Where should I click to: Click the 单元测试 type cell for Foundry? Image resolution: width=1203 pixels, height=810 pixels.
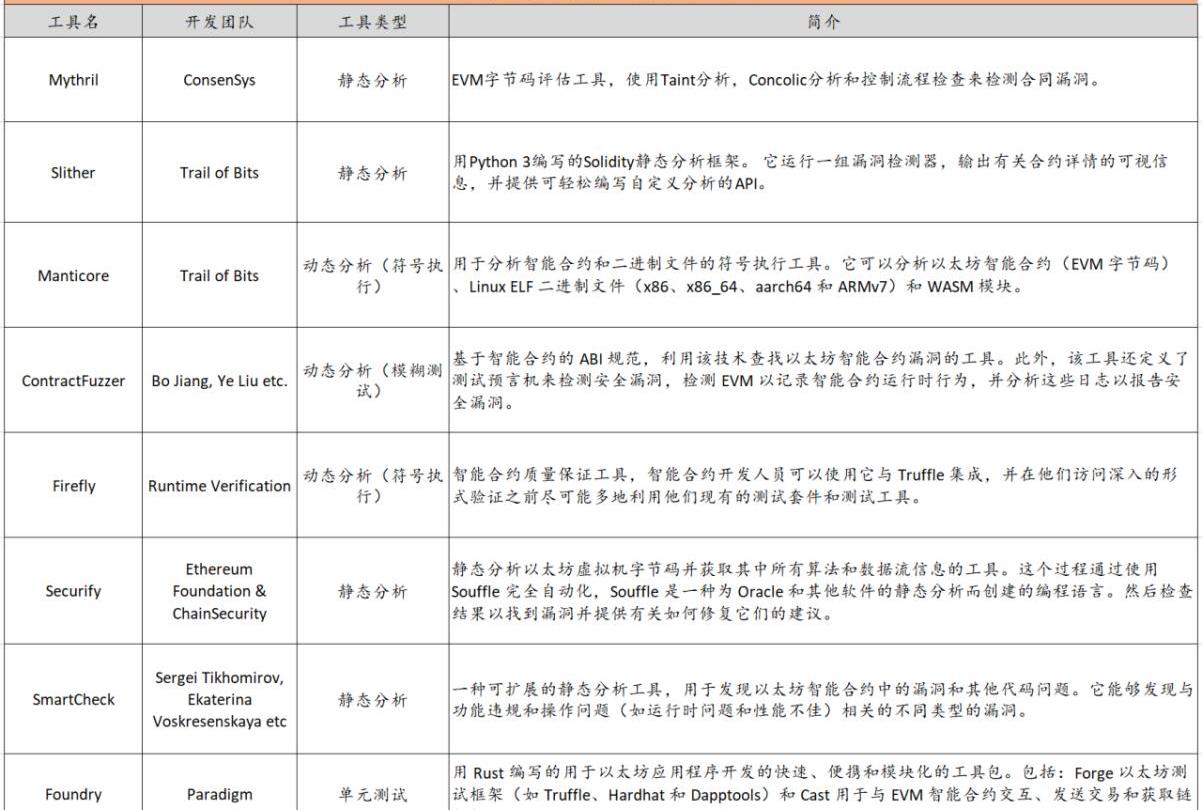[372, 795]
